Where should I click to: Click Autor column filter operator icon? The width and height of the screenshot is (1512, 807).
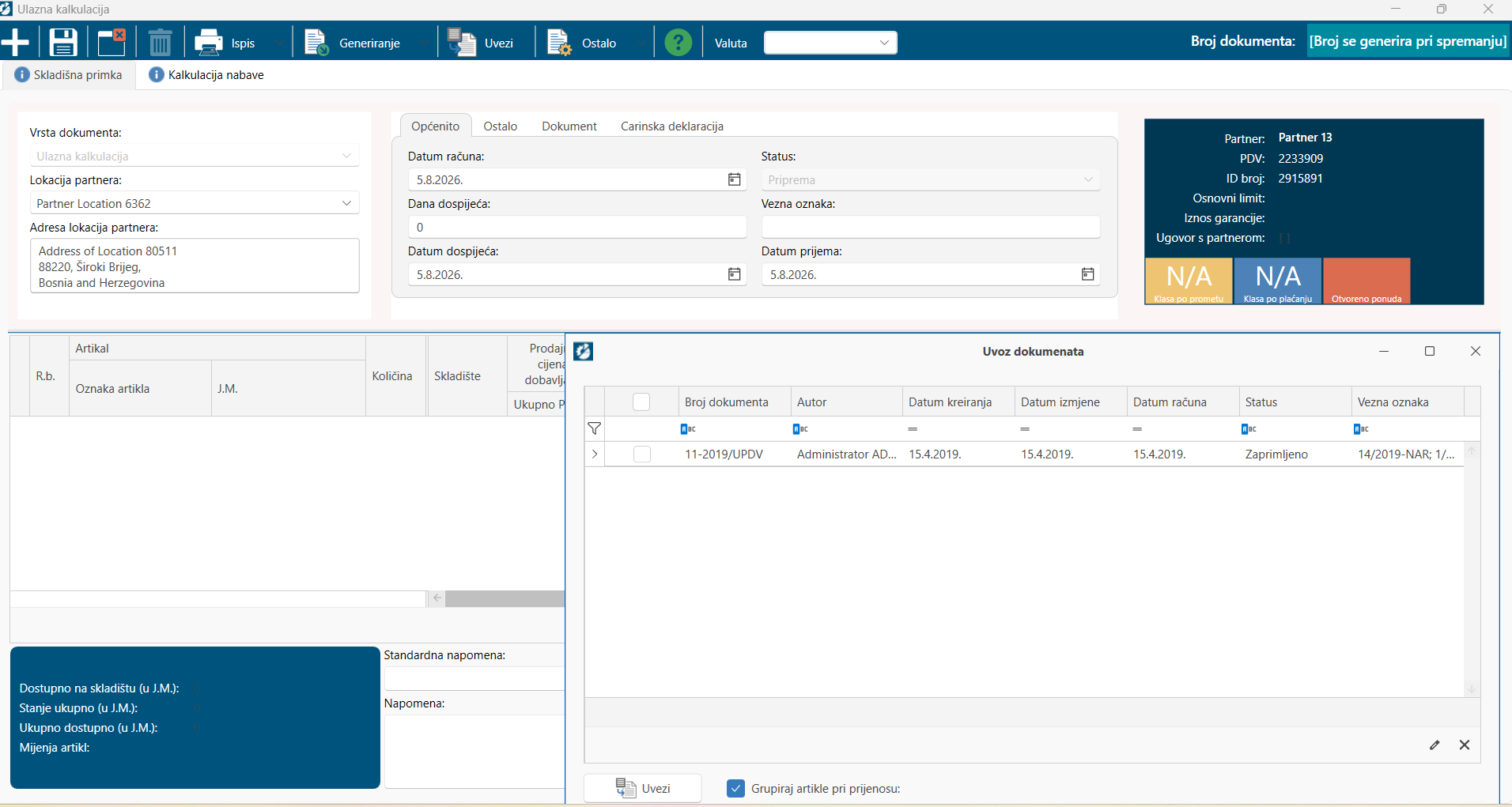(800, 428)
